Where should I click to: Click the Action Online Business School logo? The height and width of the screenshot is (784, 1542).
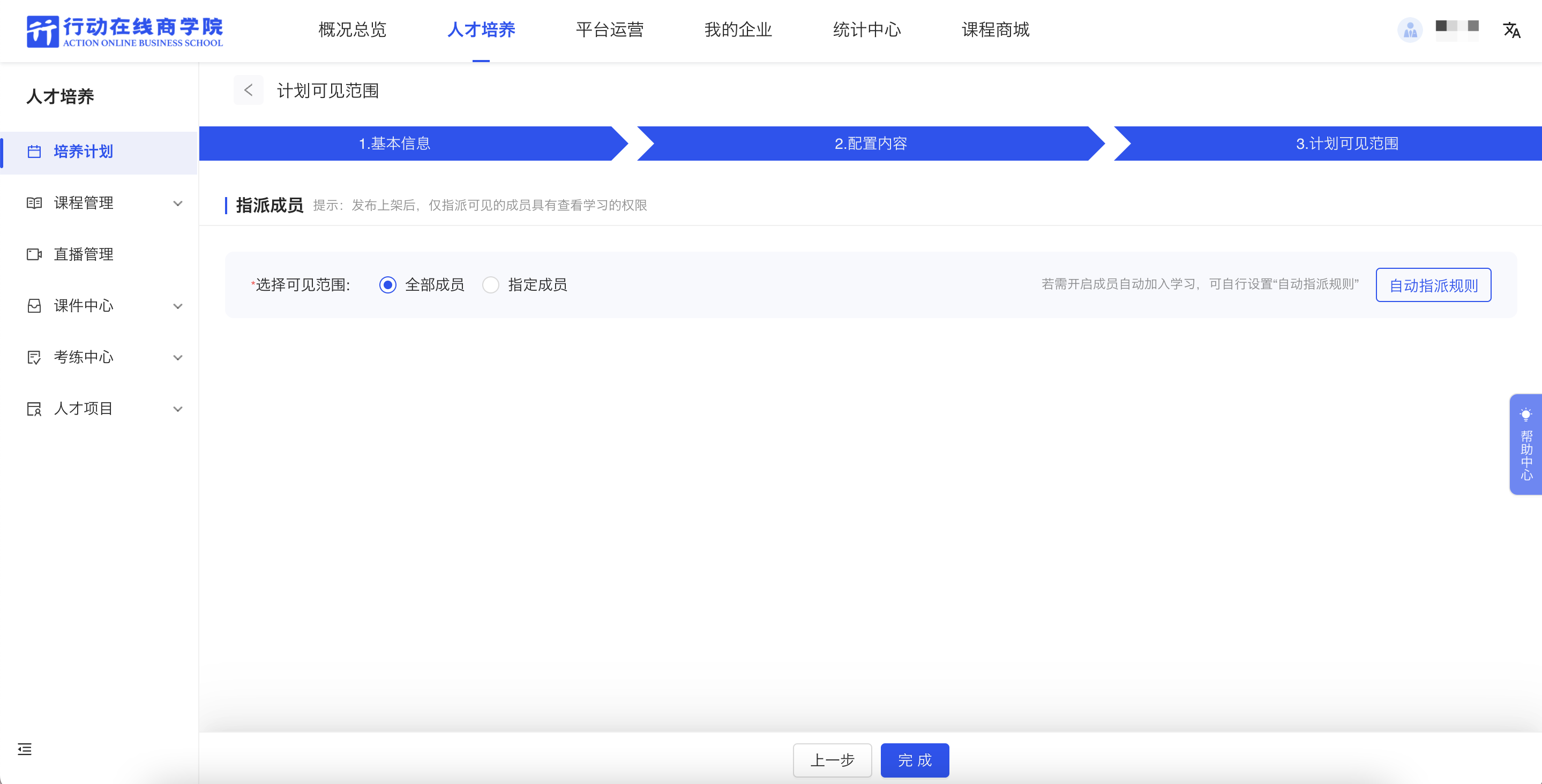tap(124, 31)
